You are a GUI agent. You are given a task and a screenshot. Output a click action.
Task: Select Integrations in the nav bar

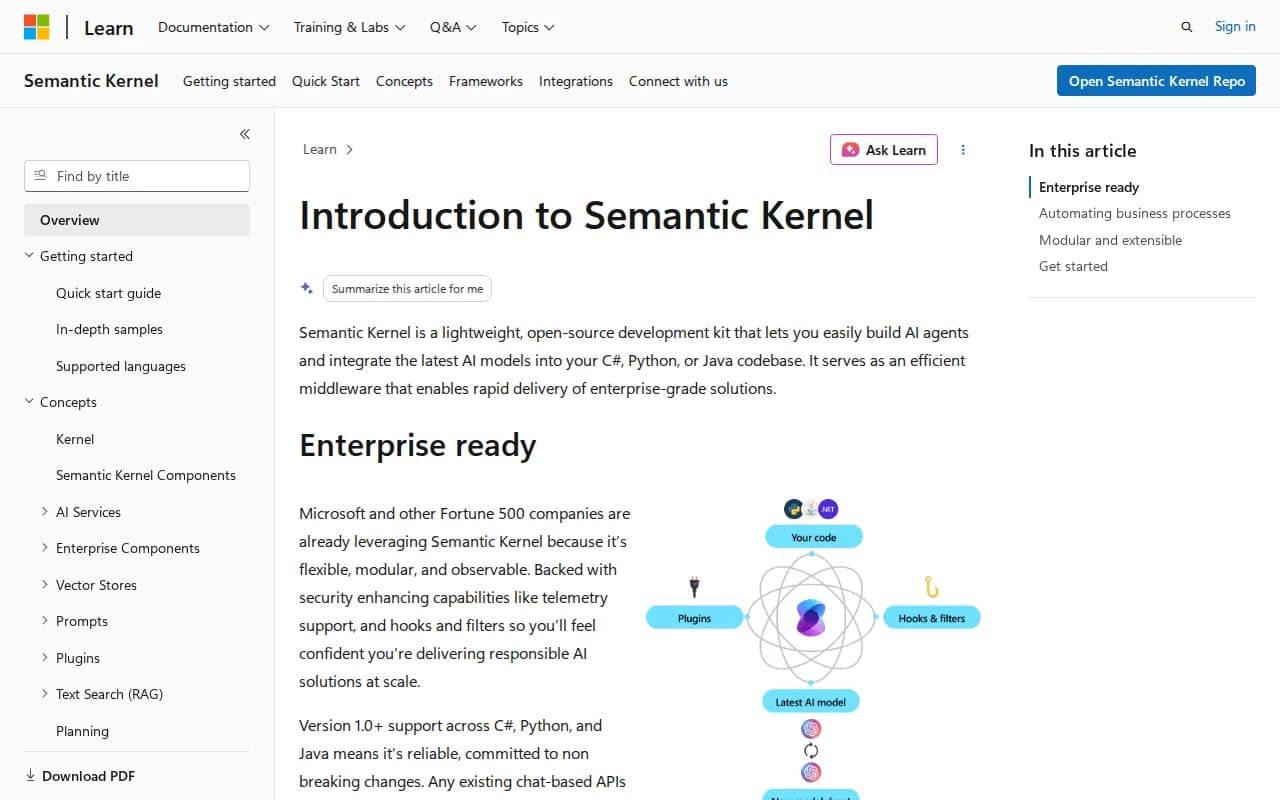coord(576,81)
